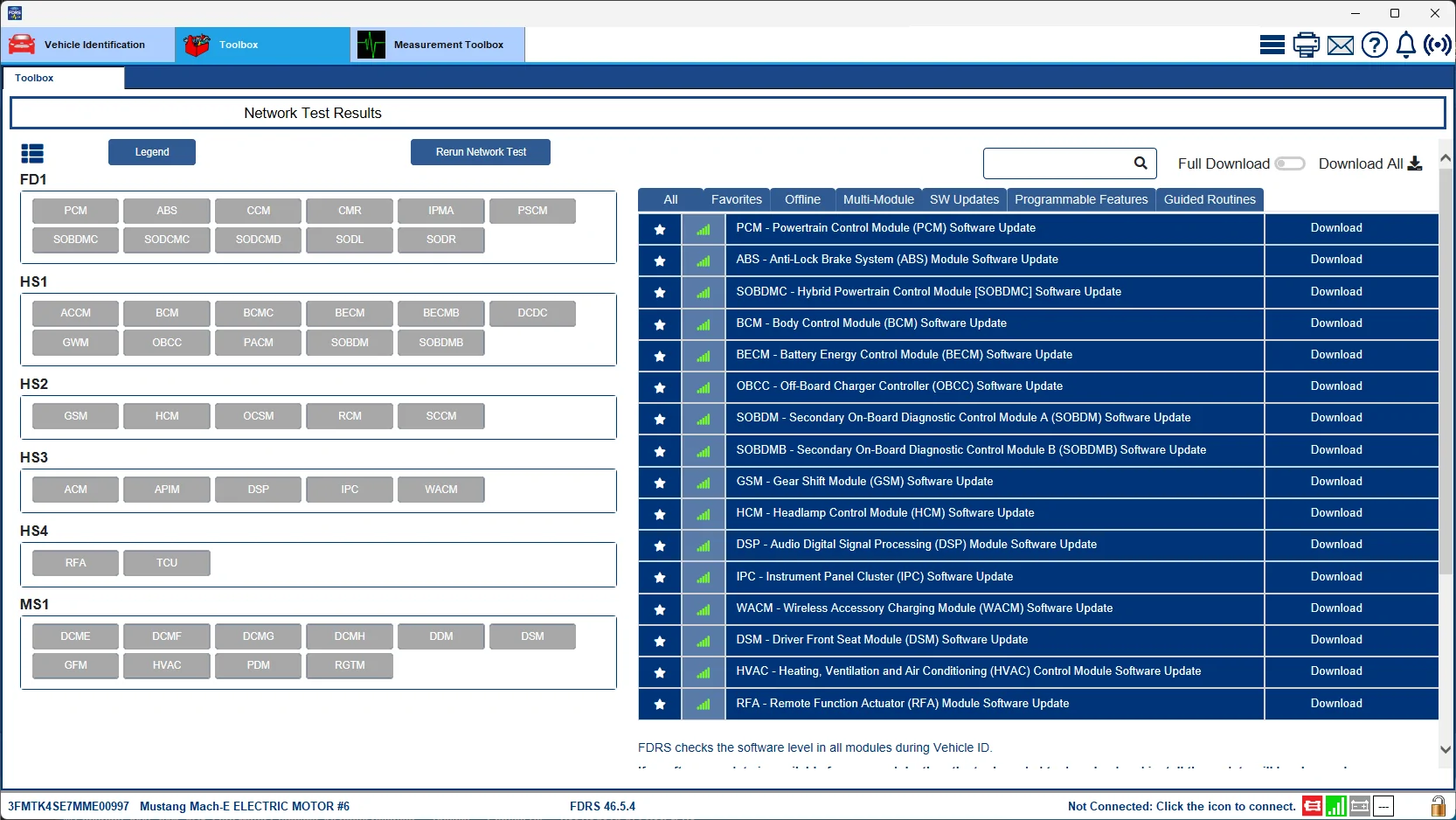The image size is (1456, 820).
Task: Select the SCCM module on HS2
Action: tap(441, 416)
